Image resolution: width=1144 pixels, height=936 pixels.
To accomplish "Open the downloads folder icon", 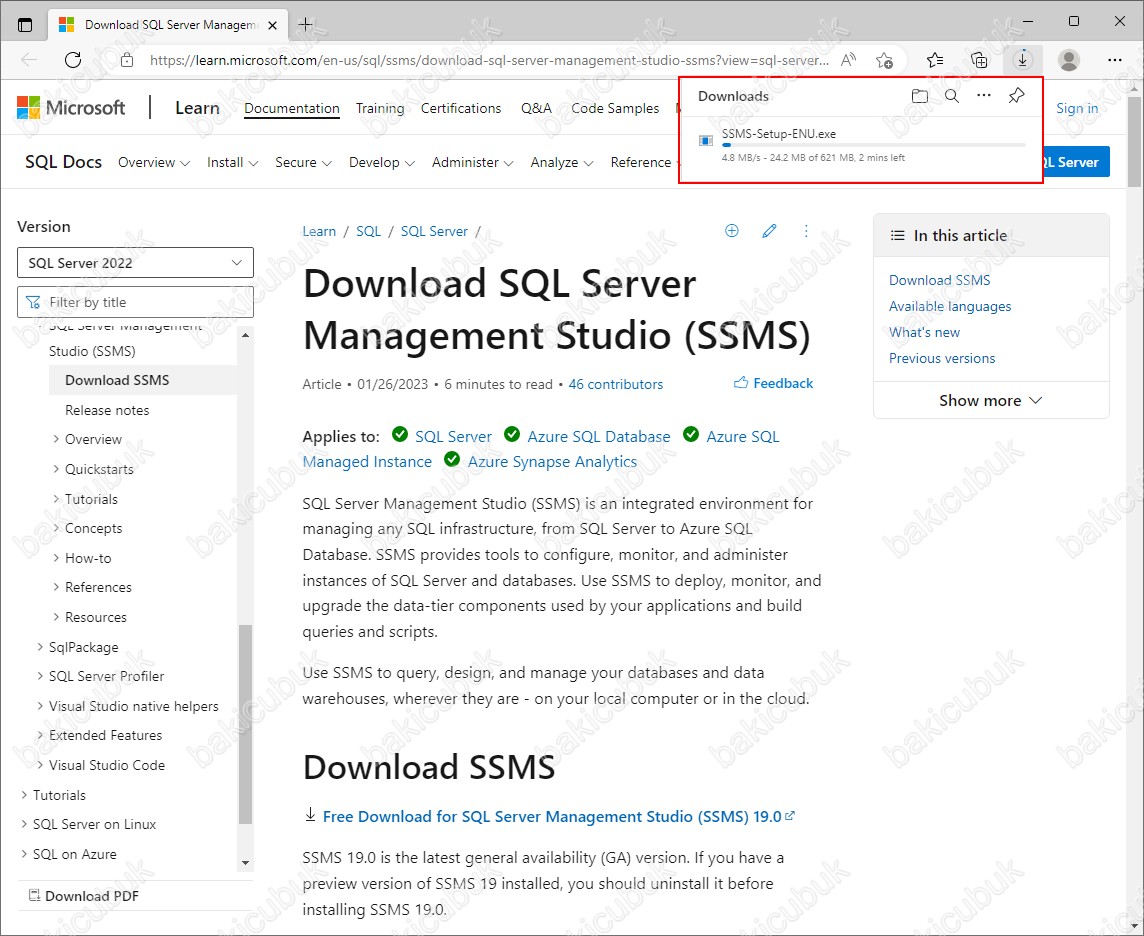I will [x=919, y=96].
